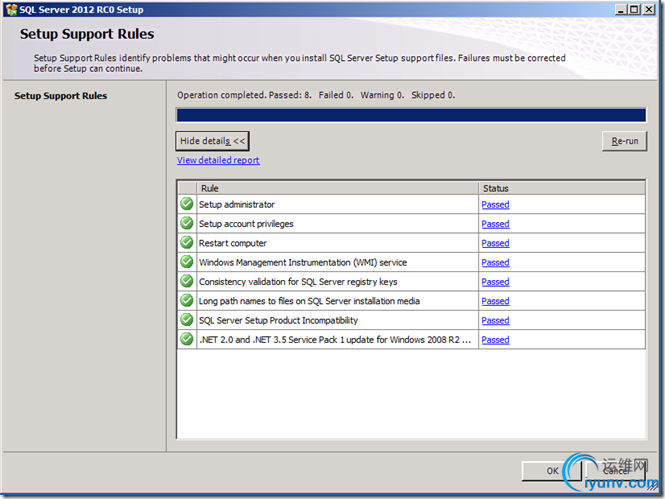Click green check icon for .NET 2.0 rule
Viewport: 665px width, 499px height.
187,339
